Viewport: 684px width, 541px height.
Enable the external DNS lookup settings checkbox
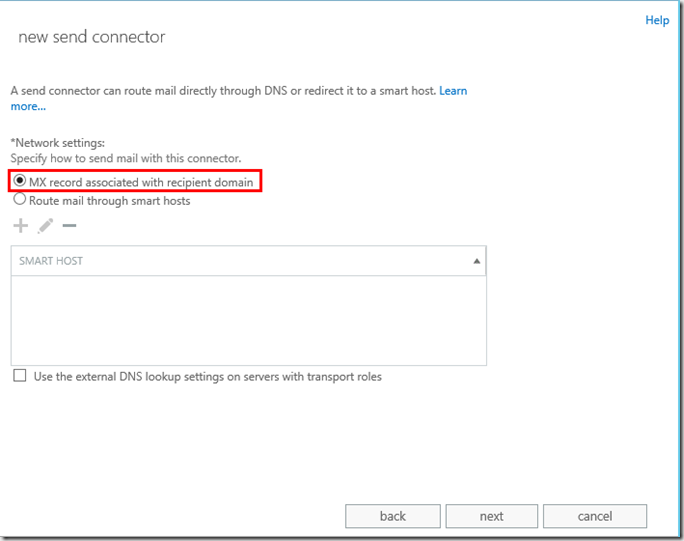[x=20, y=377]
